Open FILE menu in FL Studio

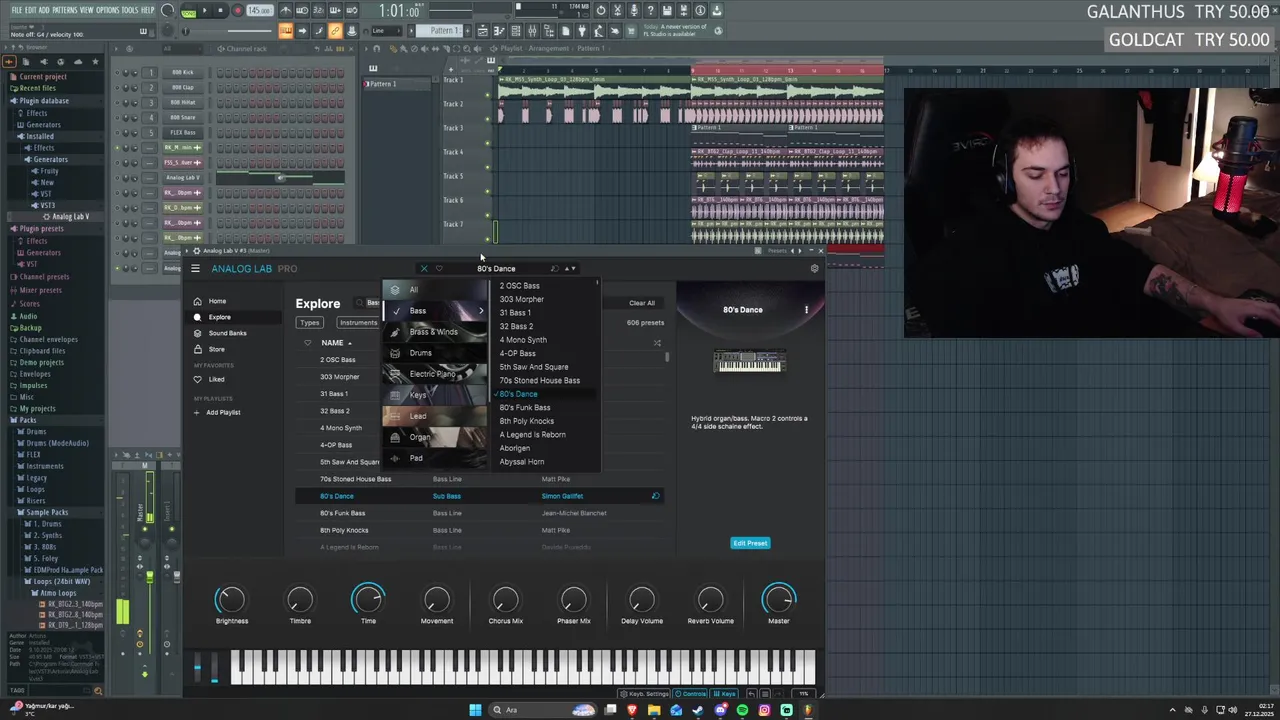click(x=16, y=10)
